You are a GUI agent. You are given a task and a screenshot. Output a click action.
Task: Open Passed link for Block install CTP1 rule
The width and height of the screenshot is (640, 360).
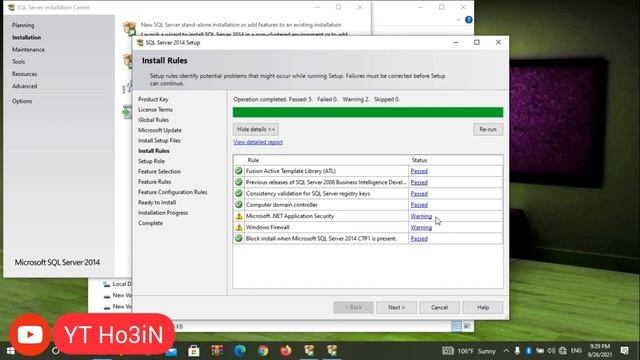click(x=419, y=238)
